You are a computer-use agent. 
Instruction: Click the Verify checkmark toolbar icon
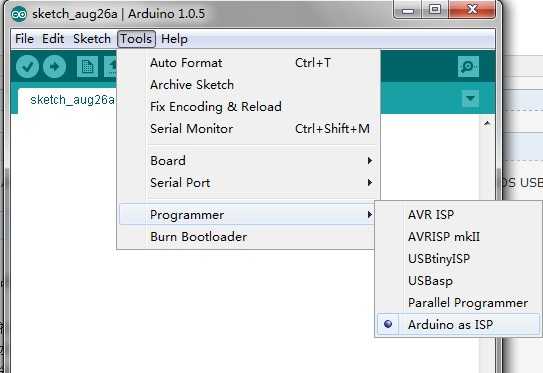pyautogui.click(x=27, y=66)
